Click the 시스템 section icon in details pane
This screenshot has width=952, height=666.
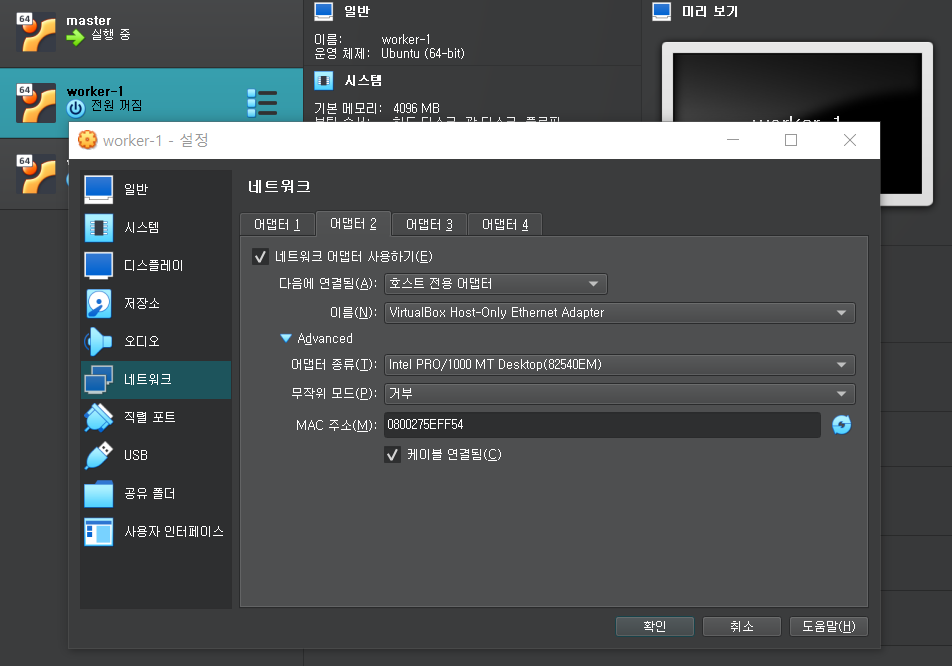324,80
